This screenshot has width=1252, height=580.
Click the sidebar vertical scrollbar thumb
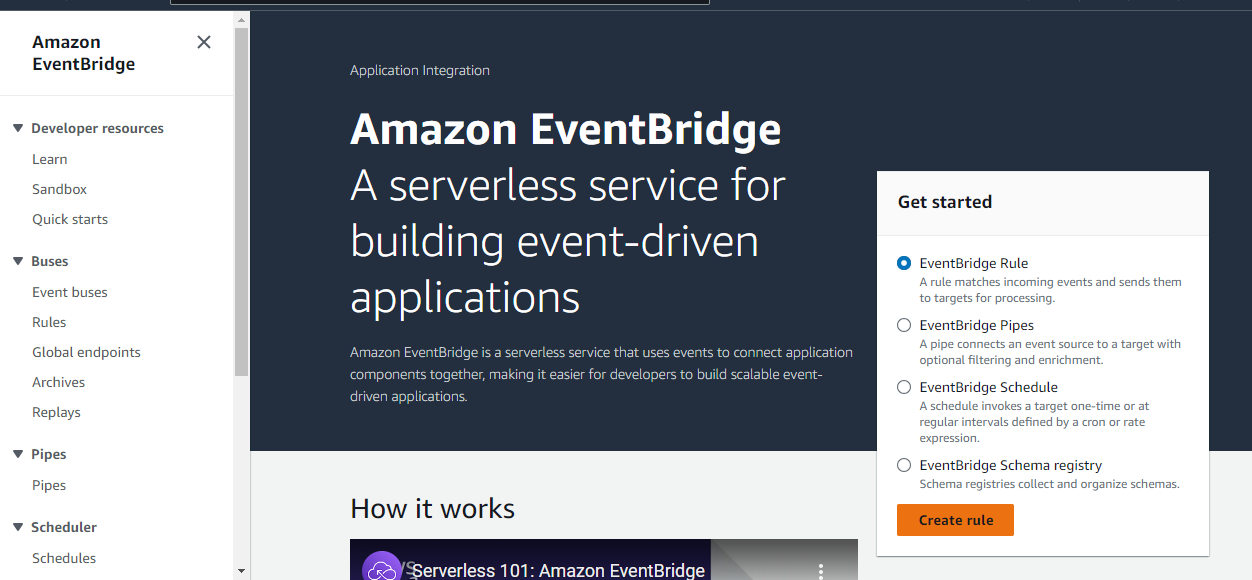[x=241, y=201]
